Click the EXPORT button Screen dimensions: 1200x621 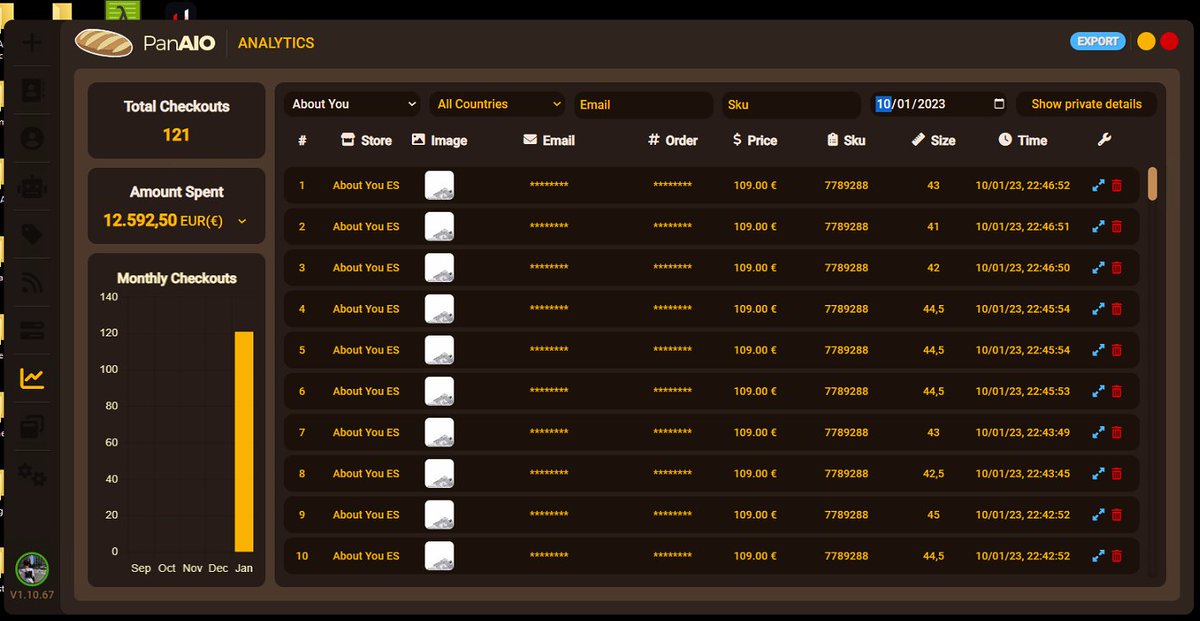[1098, 40]
